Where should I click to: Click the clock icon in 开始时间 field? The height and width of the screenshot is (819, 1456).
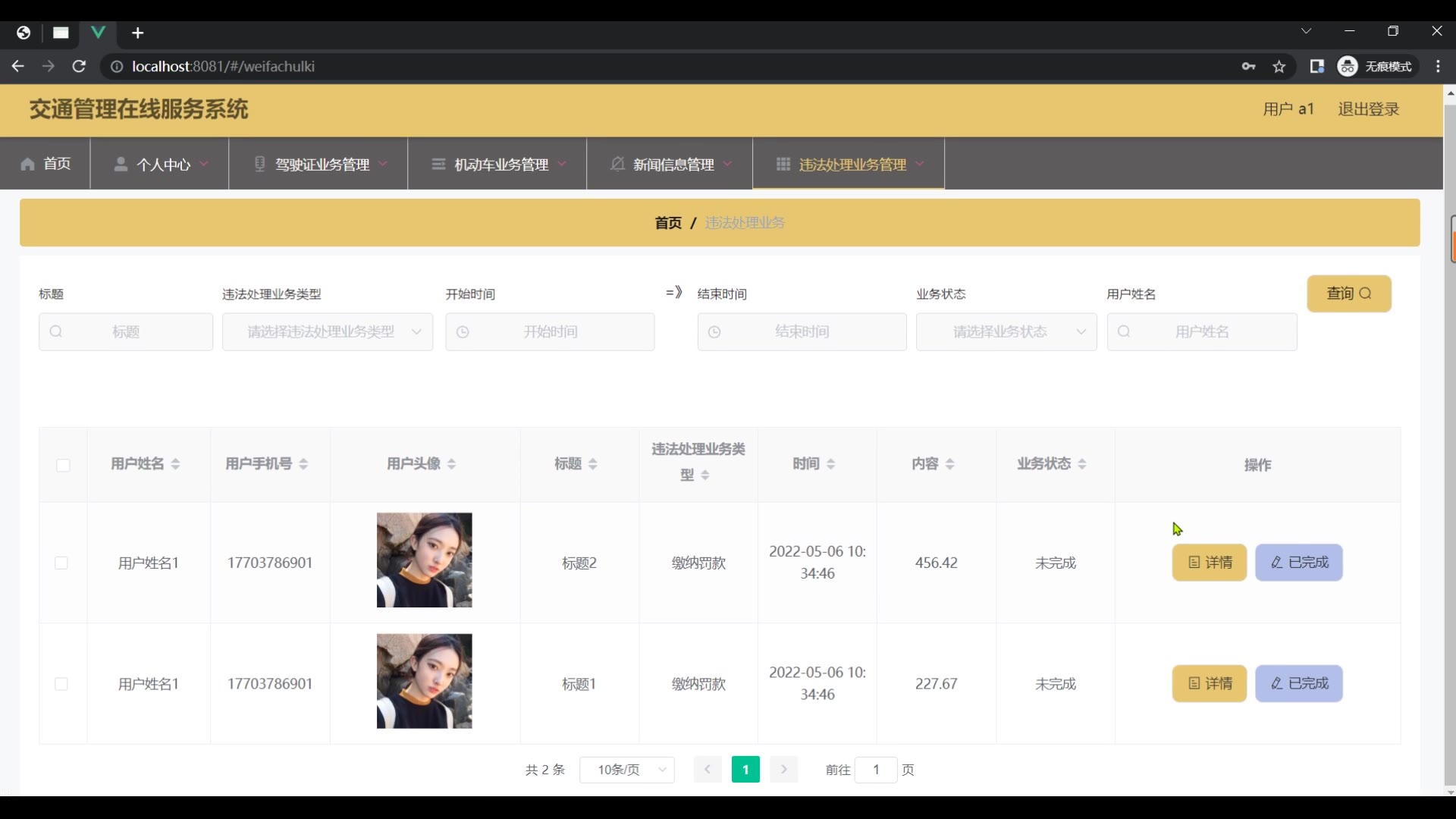(463, 332)
